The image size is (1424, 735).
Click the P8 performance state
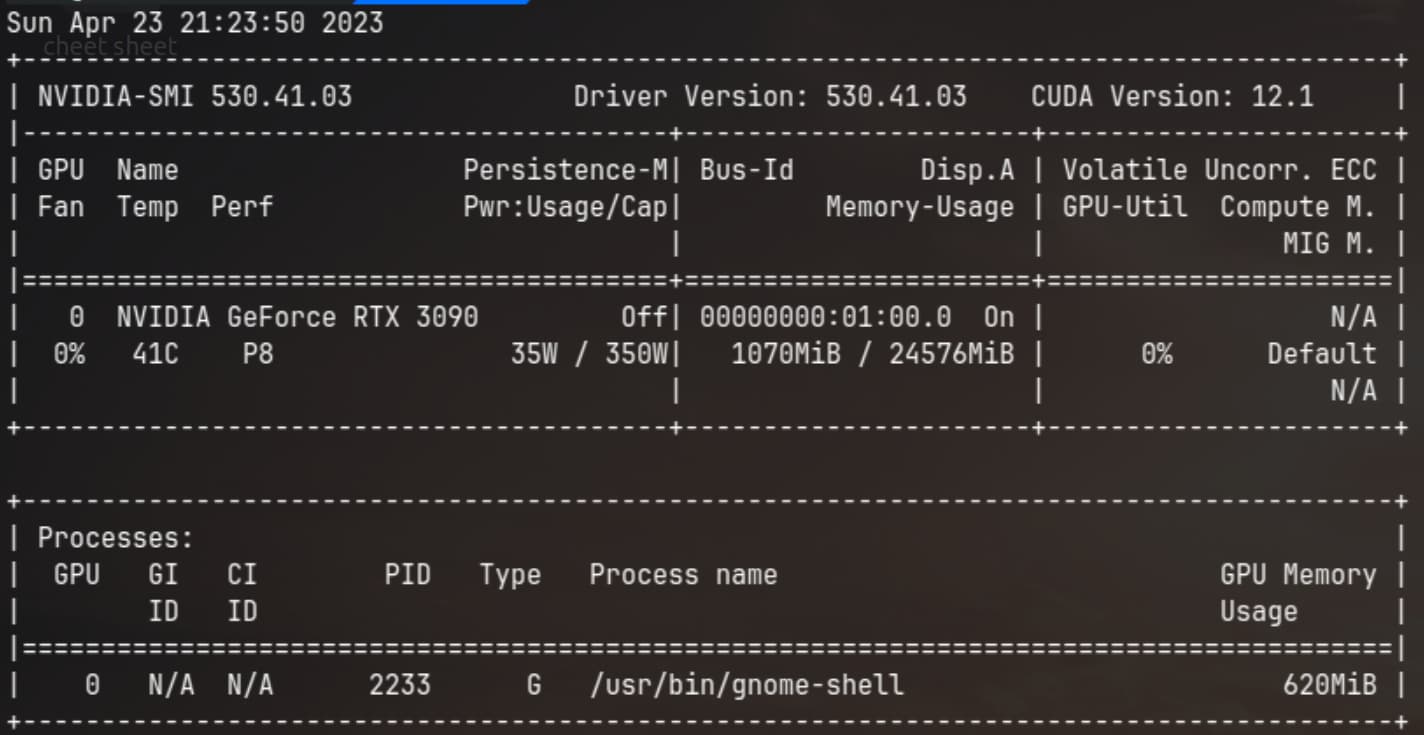(257, 354)
